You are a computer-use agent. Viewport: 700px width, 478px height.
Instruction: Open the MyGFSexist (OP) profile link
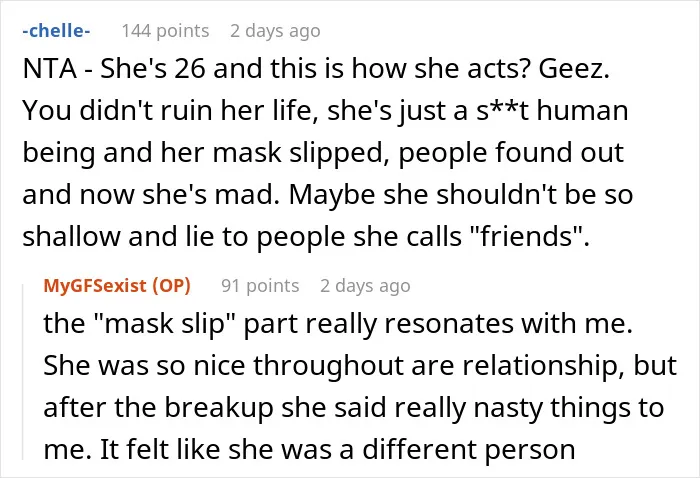[117, 286]
